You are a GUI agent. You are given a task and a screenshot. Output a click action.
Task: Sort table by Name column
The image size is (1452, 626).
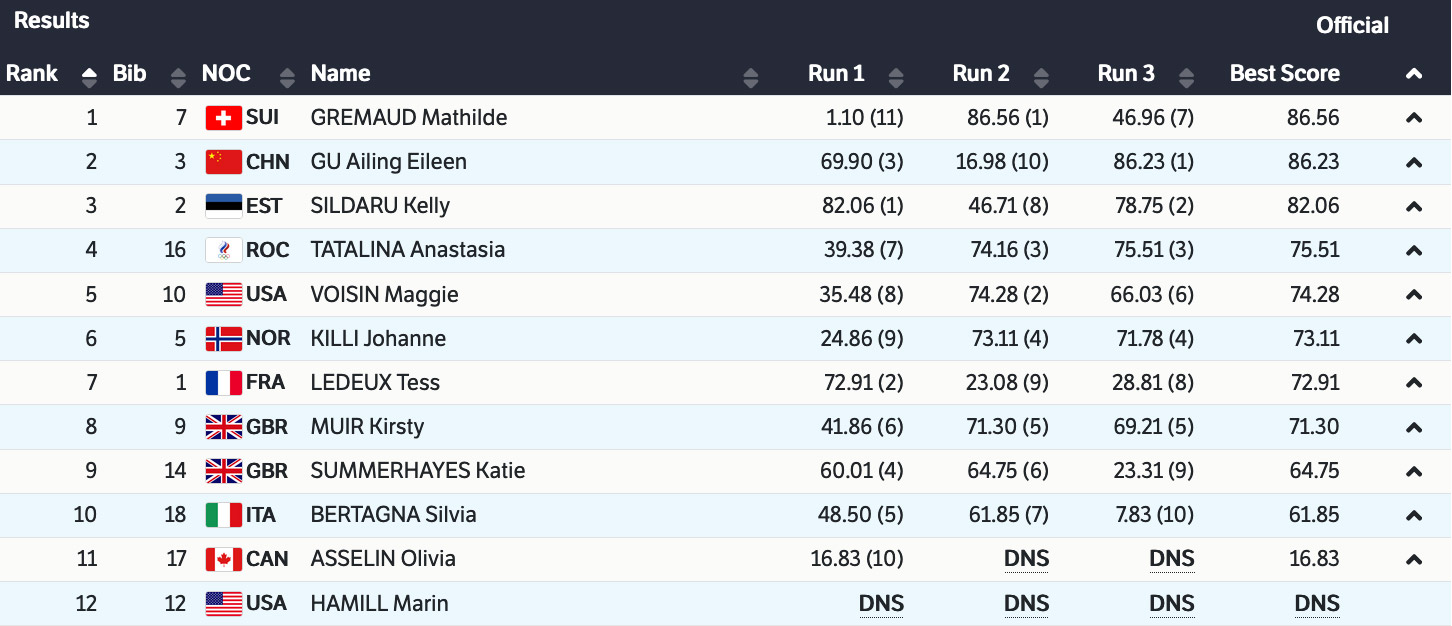[x=751, y=76]
